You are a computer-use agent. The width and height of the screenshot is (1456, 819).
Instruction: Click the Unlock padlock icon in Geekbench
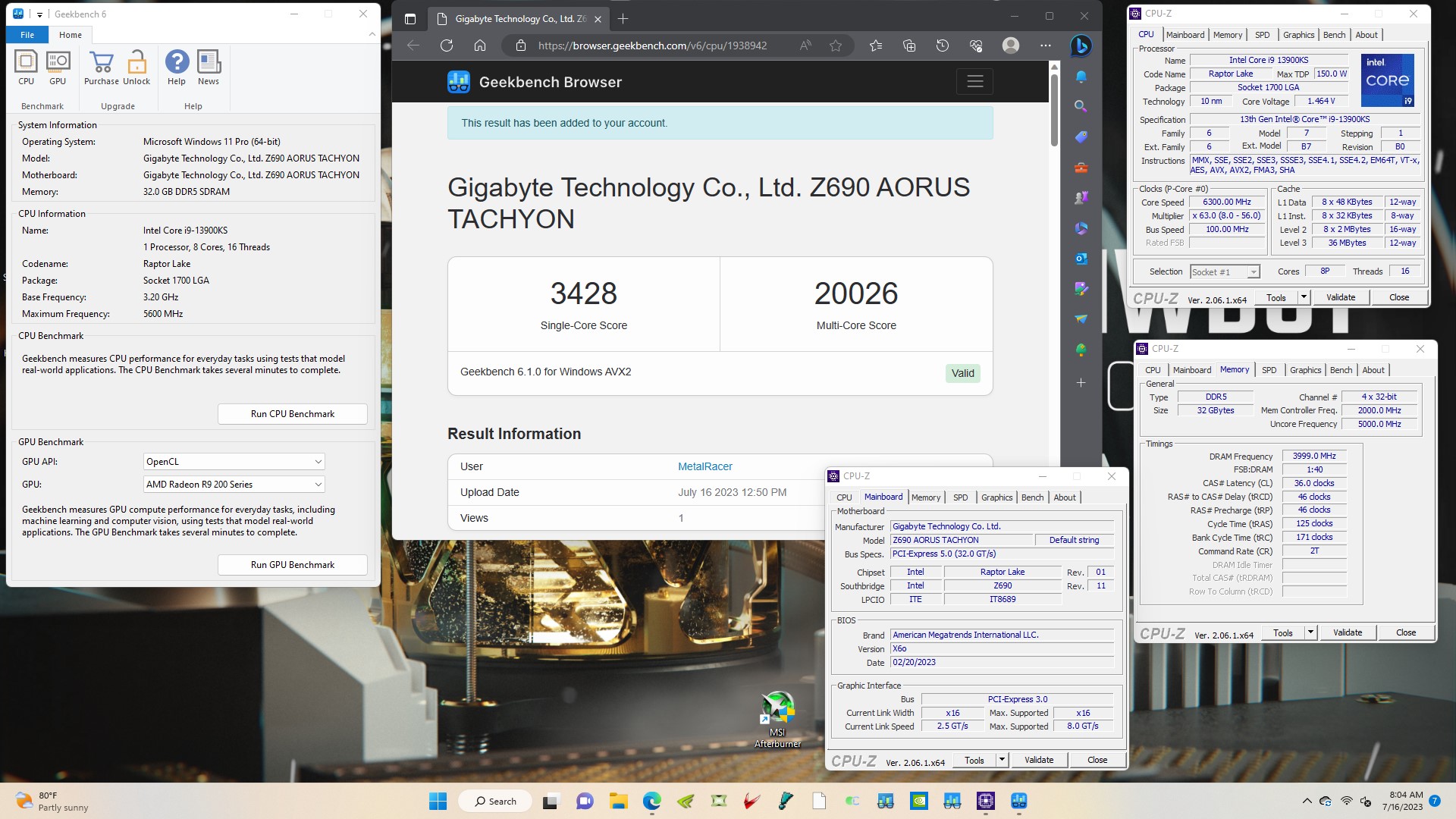point(136,67)
